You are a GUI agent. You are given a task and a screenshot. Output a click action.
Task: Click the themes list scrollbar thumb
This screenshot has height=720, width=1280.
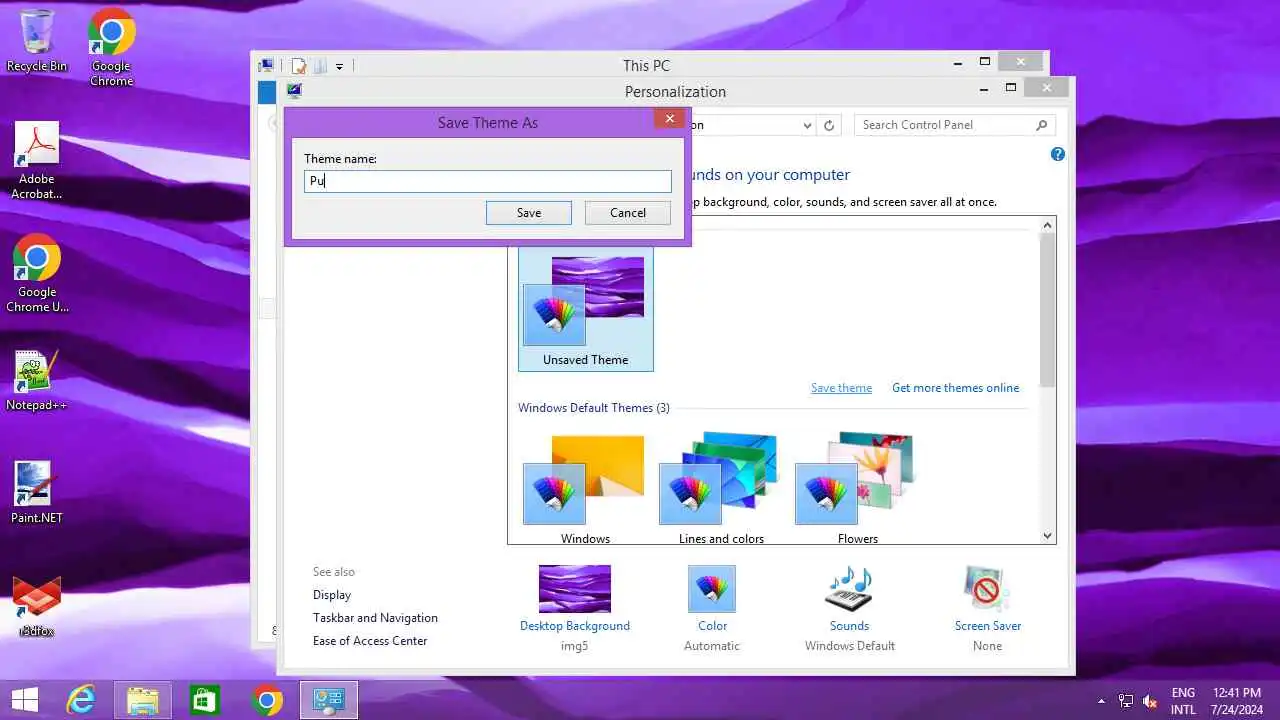point(1048,311)
